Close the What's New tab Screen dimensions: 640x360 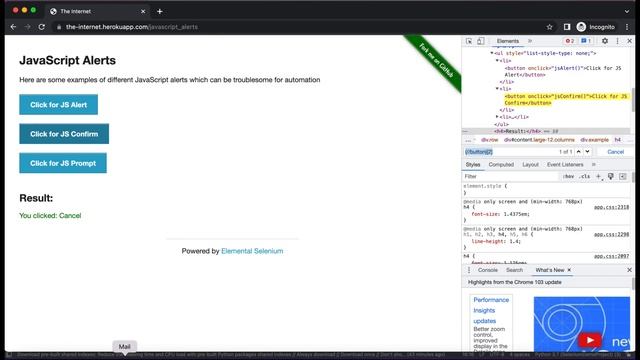[x=569, y=270]
